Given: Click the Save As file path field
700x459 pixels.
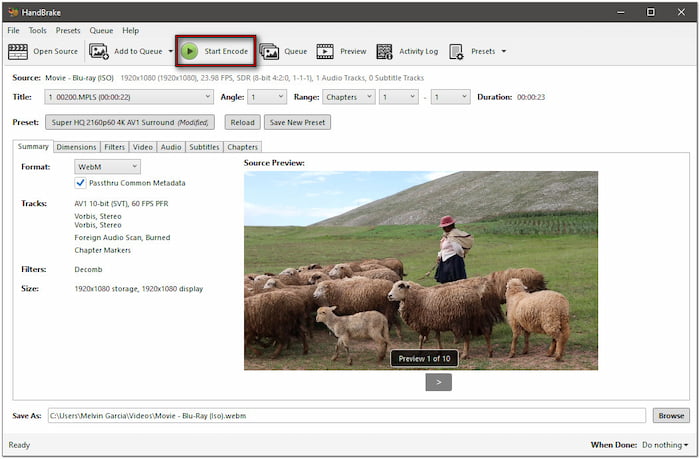Looking at the screenshot, I should (347, 416).
